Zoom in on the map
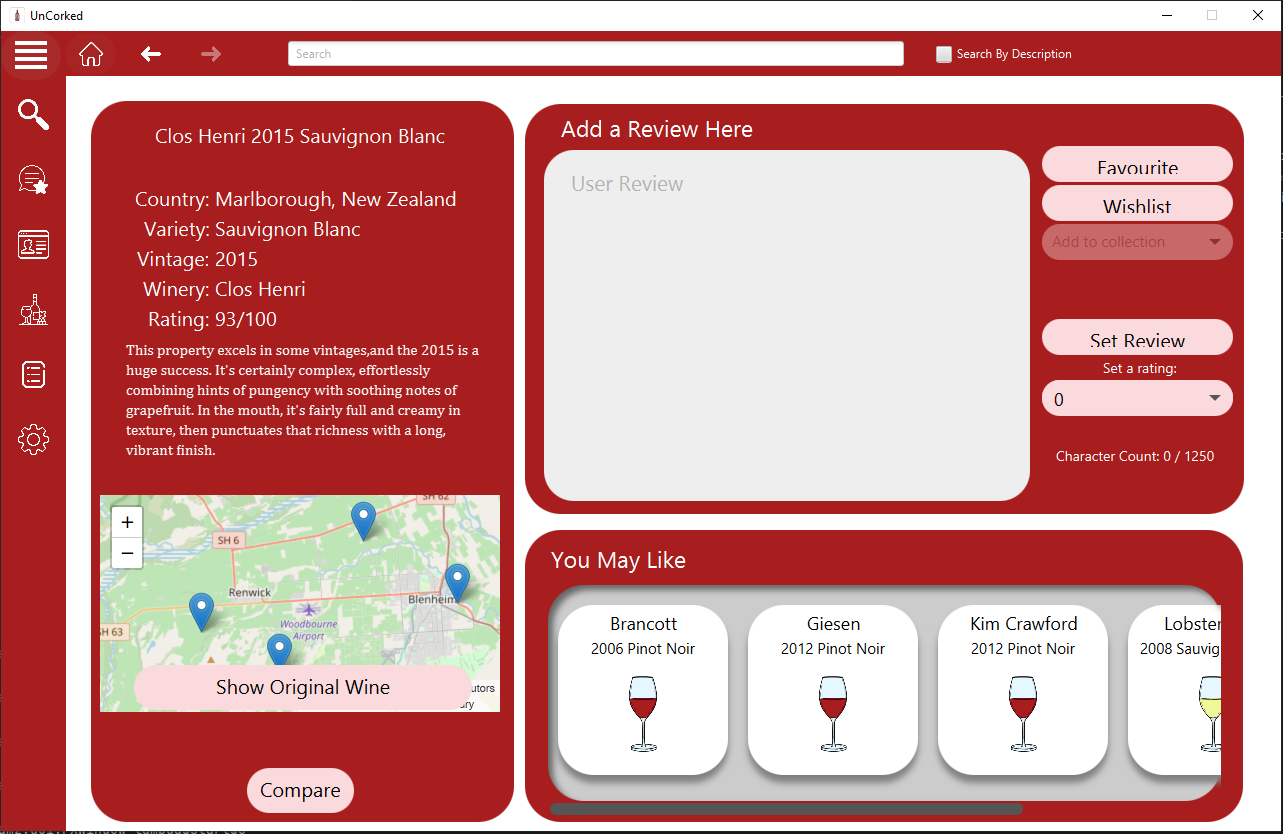 (127, 522)
